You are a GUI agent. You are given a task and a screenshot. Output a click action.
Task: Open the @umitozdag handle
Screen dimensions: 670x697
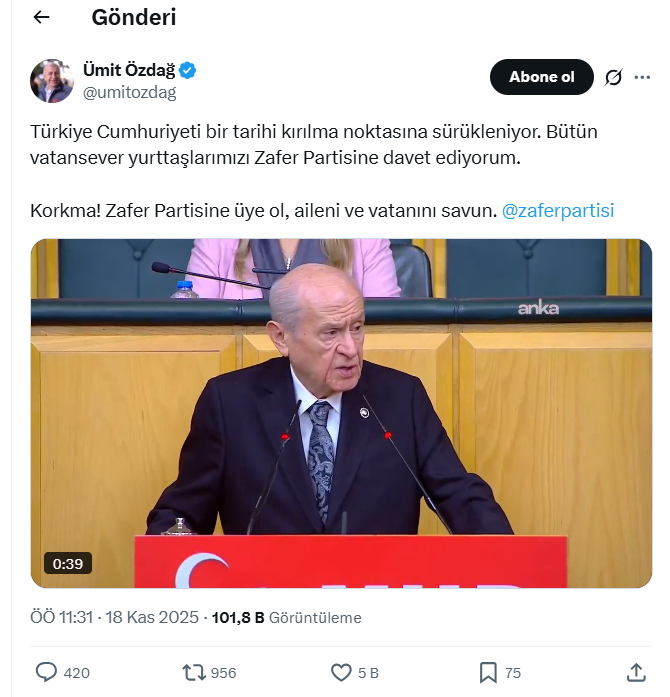click(129, 92)
